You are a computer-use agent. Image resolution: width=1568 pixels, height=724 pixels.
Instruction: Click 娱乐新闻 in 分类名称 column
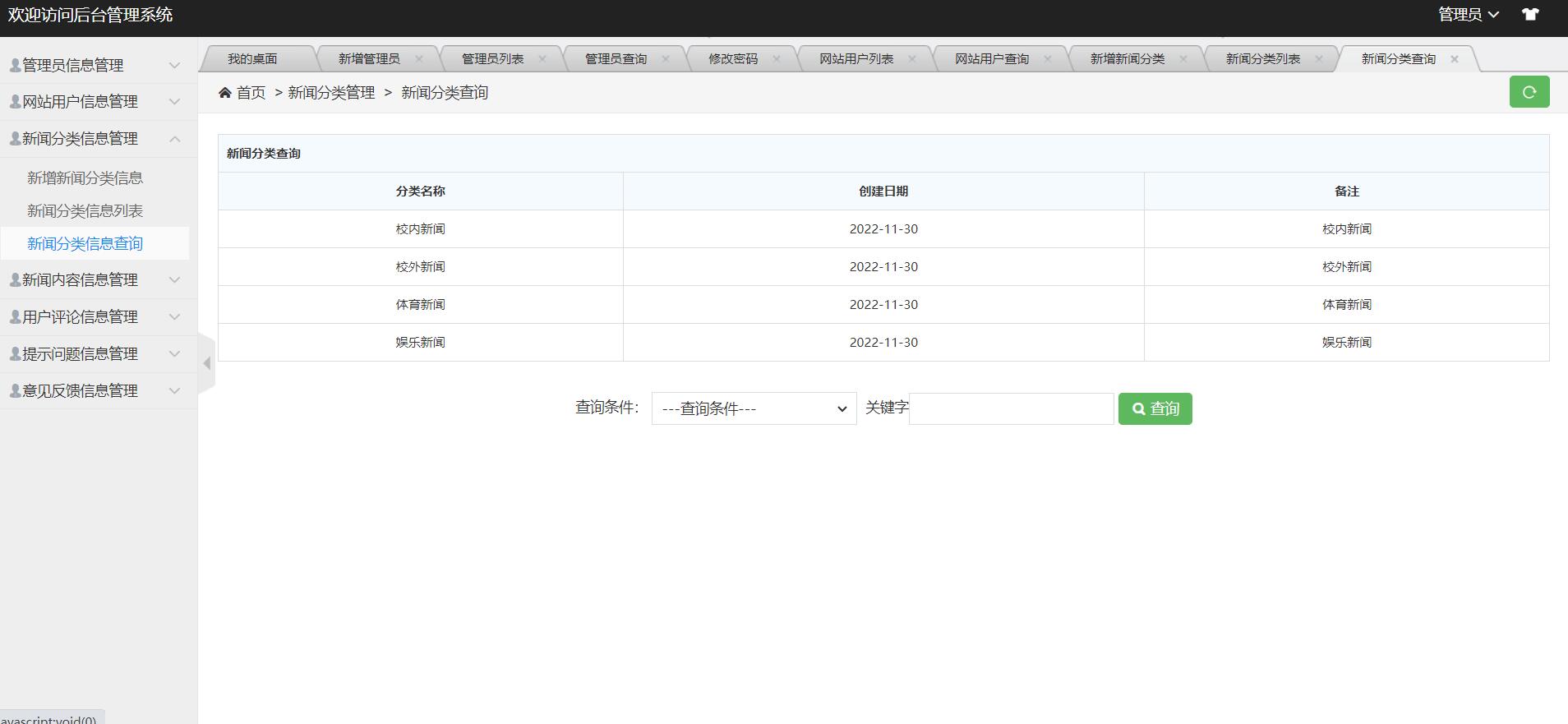420,343
